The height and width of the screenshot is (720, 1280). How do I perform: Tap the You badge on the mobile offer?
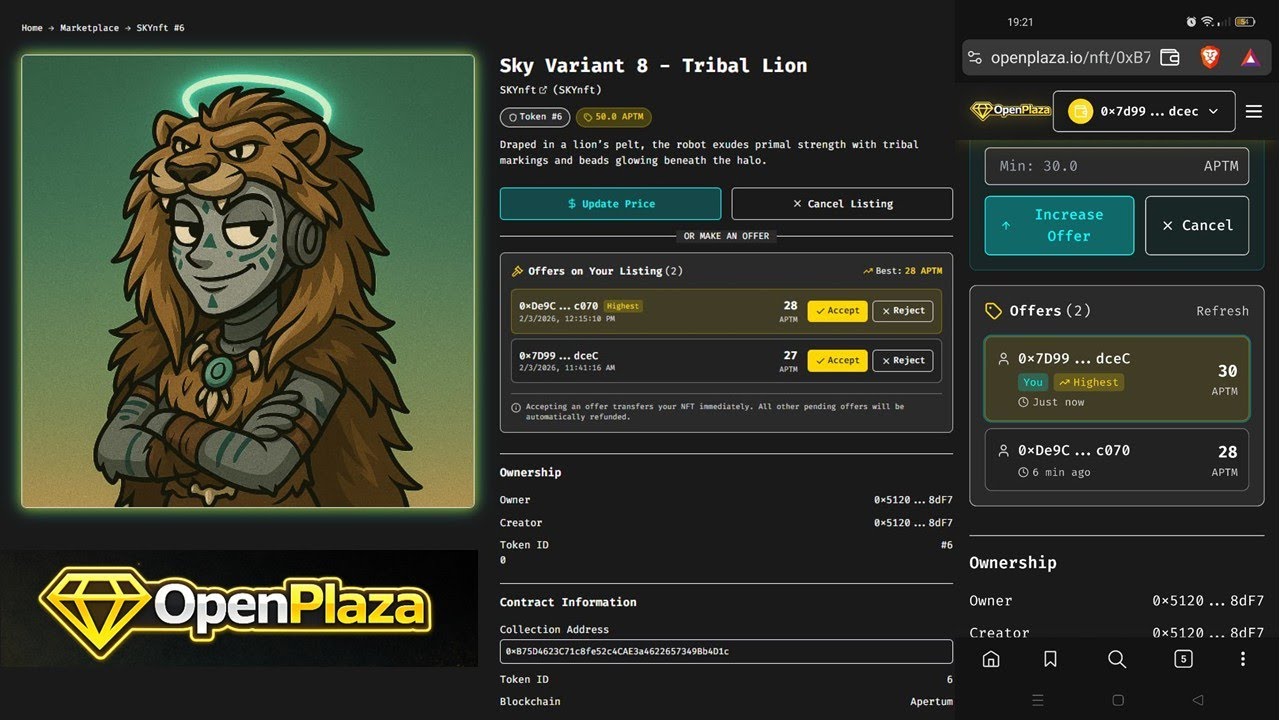tap(1033, 382)
